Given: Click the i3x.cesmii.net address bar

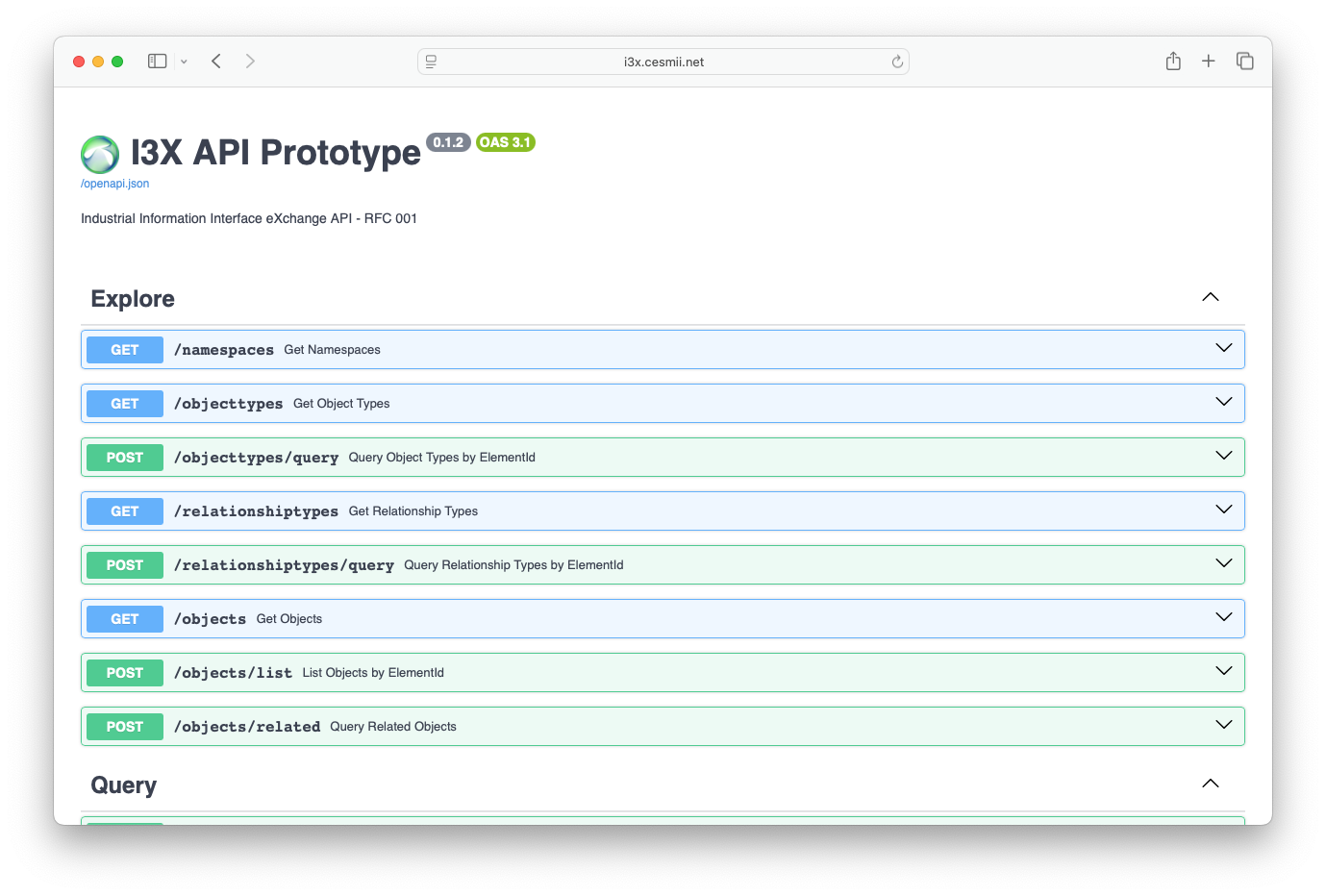Looking at the screenshot, I should (663, 61).
